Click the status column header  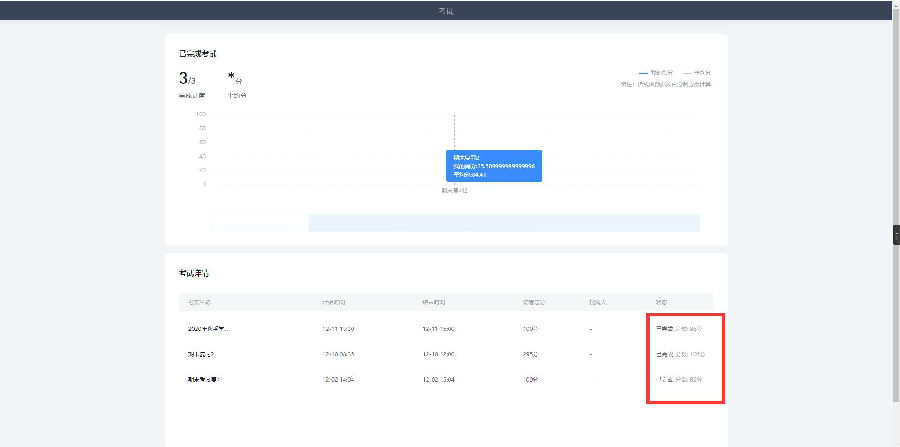coord(662,301)
